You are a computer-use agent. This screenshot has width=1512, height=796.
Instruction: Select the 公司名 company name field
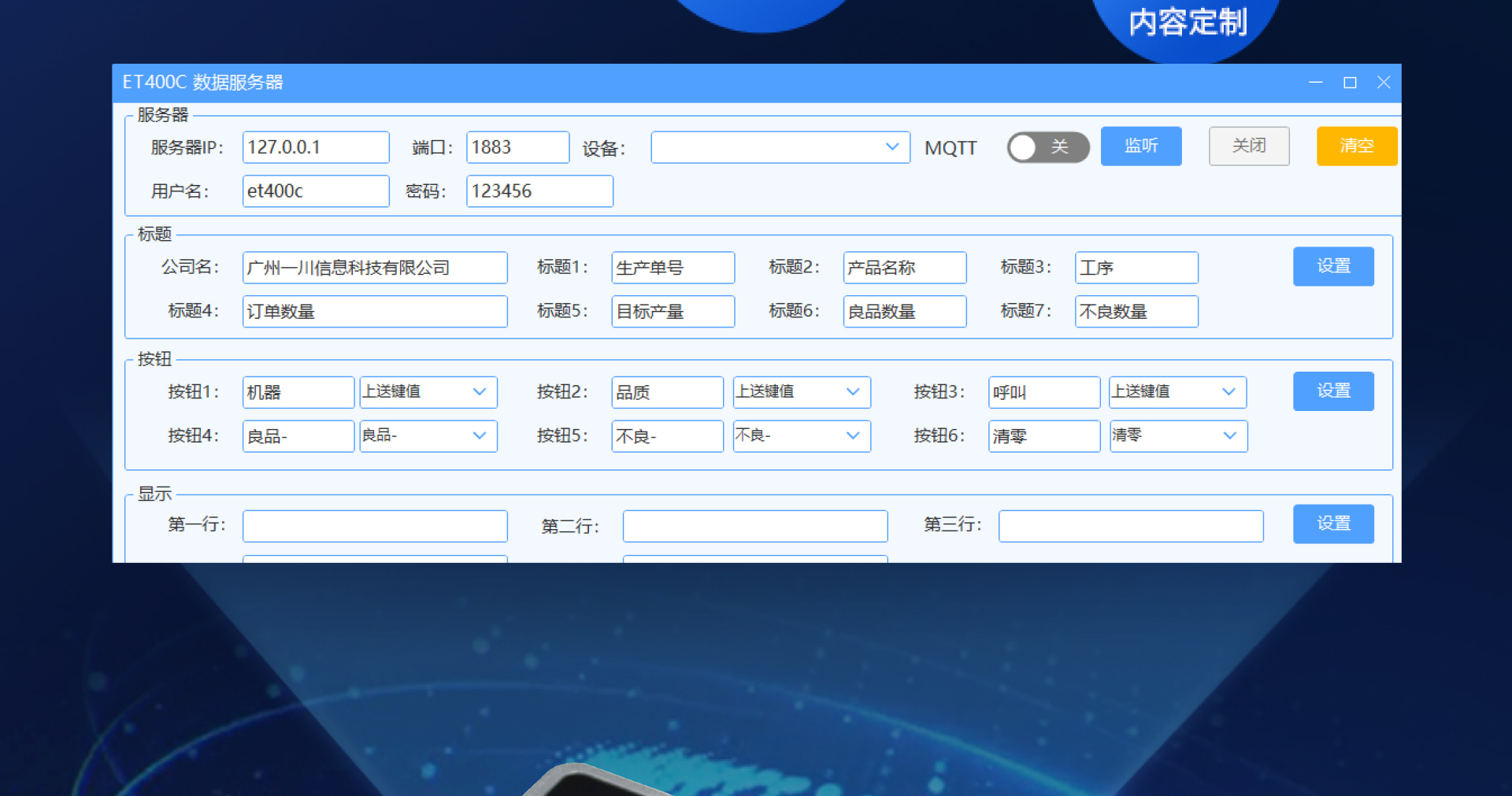[374, 268]
